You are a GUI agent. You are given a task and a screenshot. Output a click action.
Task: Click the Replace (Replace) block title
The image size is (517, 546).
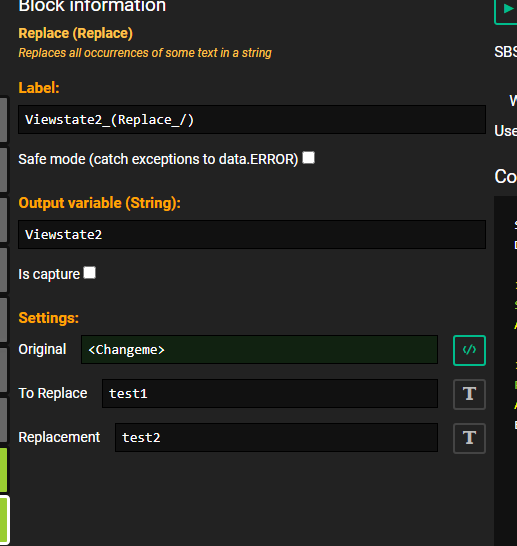(x=76, y=33)
